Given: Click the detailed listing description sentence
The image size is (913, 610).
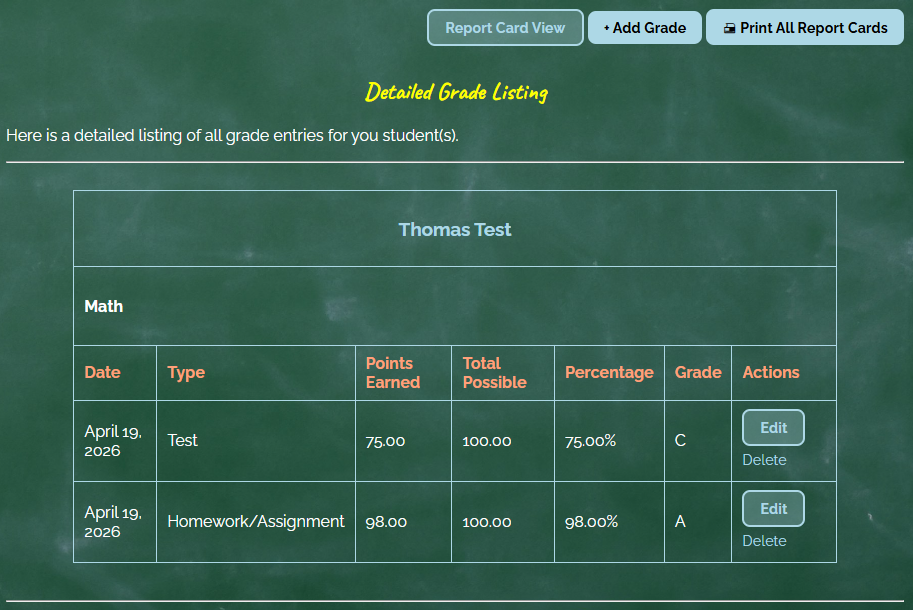Looking at the screenshot, I should (x=232, y=136).
